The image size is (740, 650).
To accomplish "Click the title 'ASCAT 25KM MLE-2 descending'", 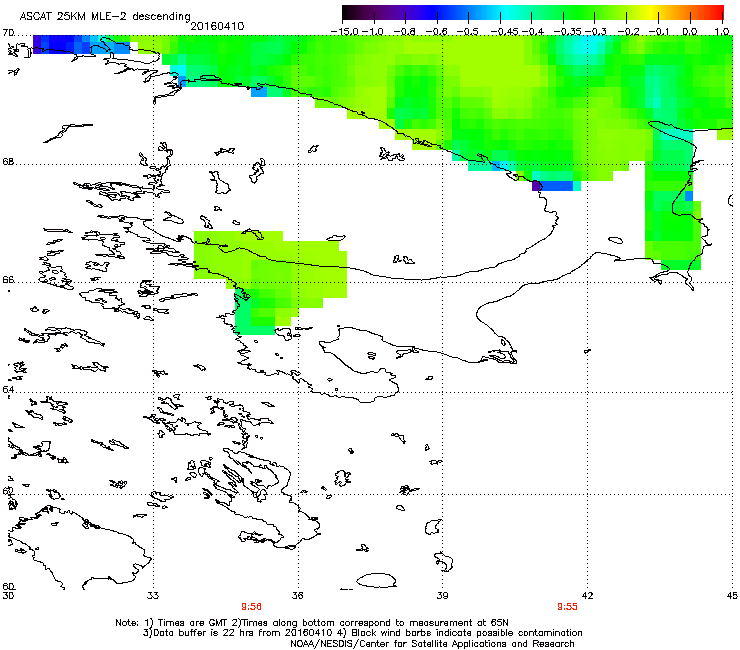I will pyautogui.click(x=105, y=16).
